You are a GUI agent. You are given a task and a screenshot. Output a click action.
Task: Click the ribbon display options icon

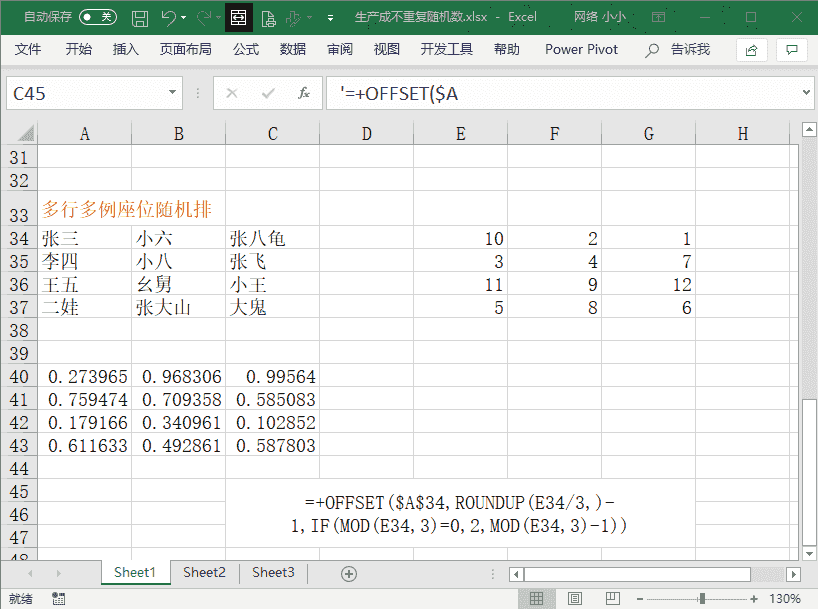tap(658, 18)
